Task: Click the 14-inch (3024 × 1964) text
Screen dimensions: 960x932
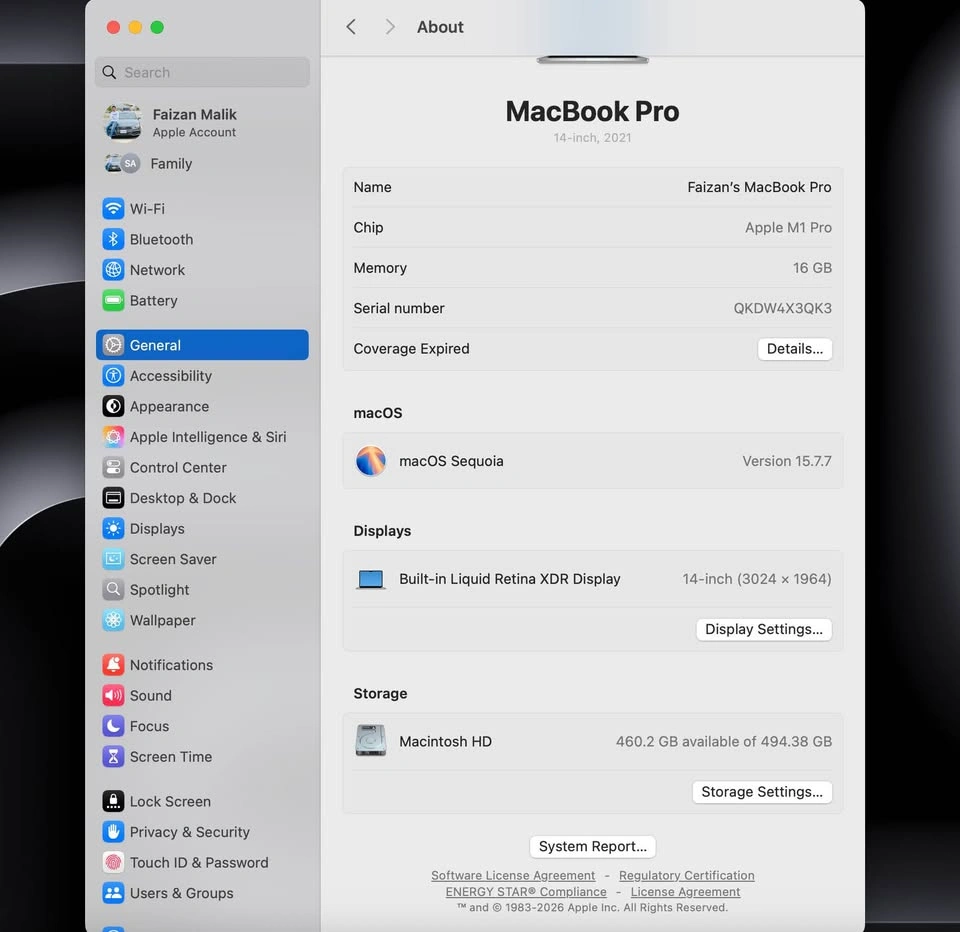Action: pos(757,579)
